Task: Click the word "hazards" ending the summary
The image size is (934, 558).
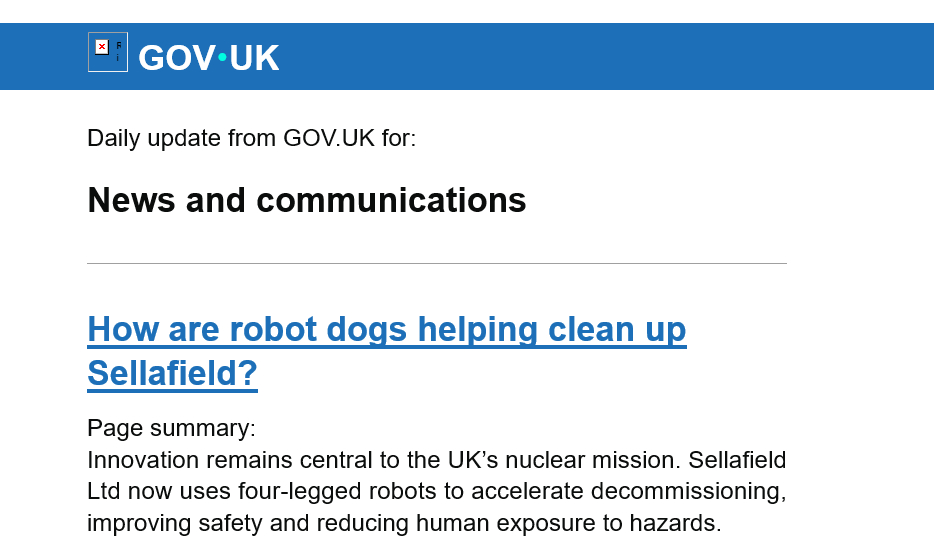Action: (679, 523)
